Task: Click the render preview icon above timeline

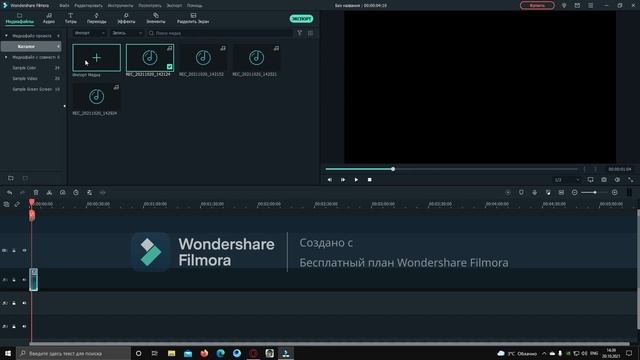Action: pos(508,192)
